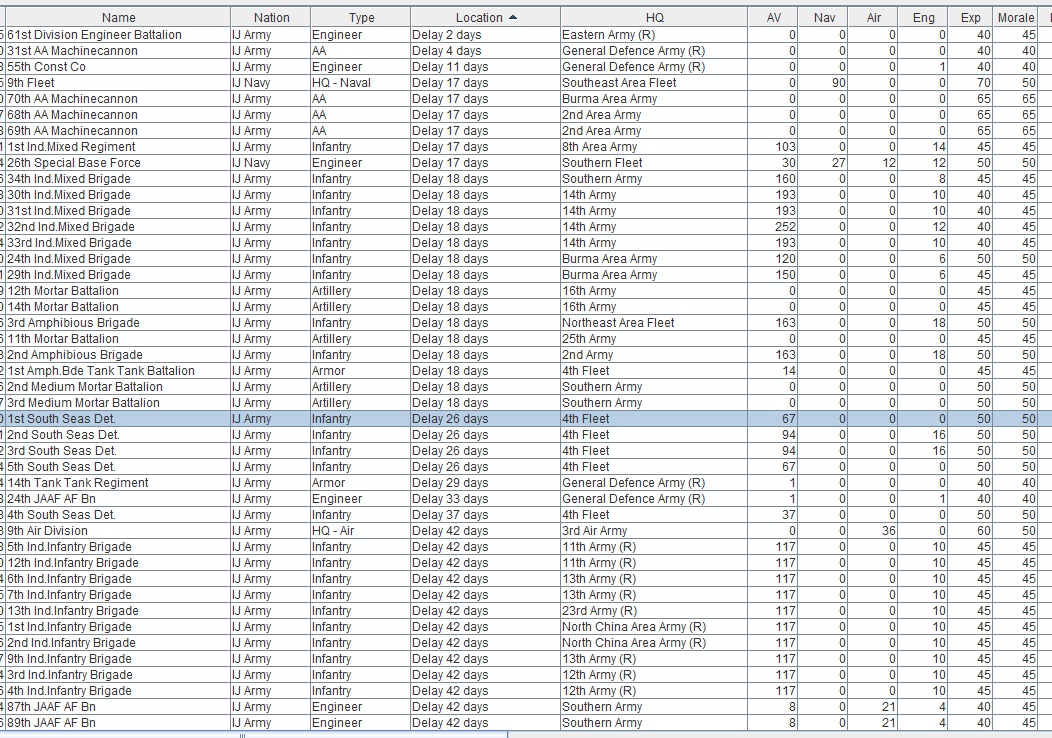
Task: Sort by Air column header
Action: pos(873,17)
